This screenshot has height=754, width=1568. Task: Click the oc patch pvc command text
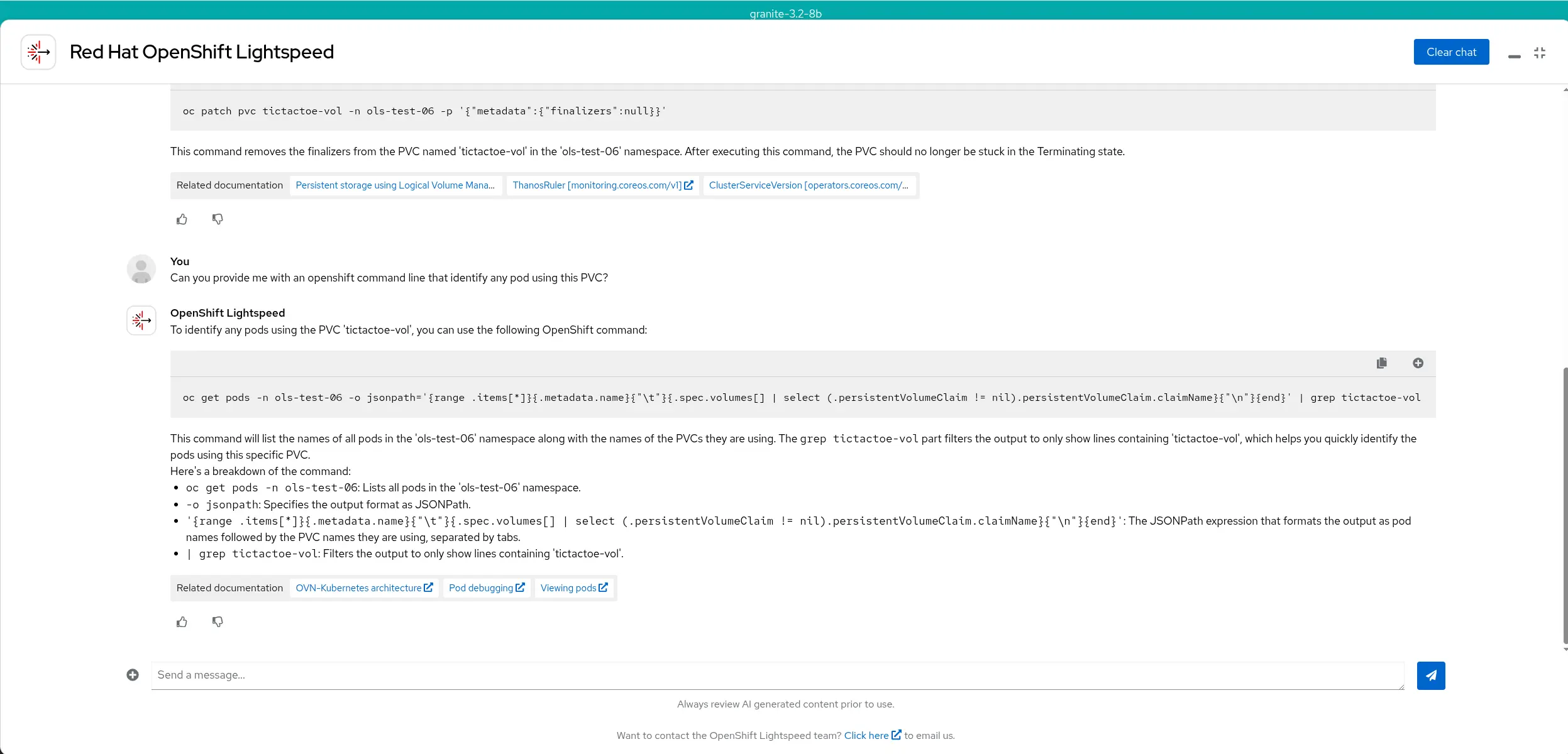(424, 111)
